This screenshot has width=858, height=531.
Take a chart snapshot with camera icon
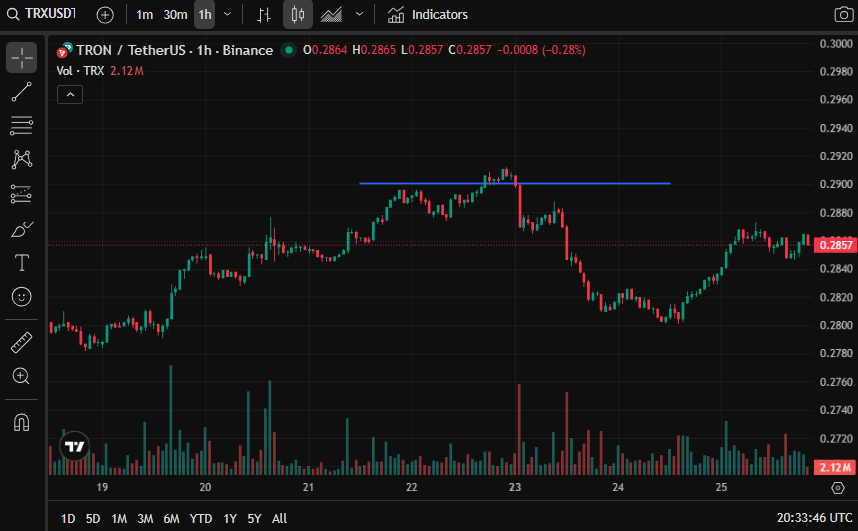[843, 15]
